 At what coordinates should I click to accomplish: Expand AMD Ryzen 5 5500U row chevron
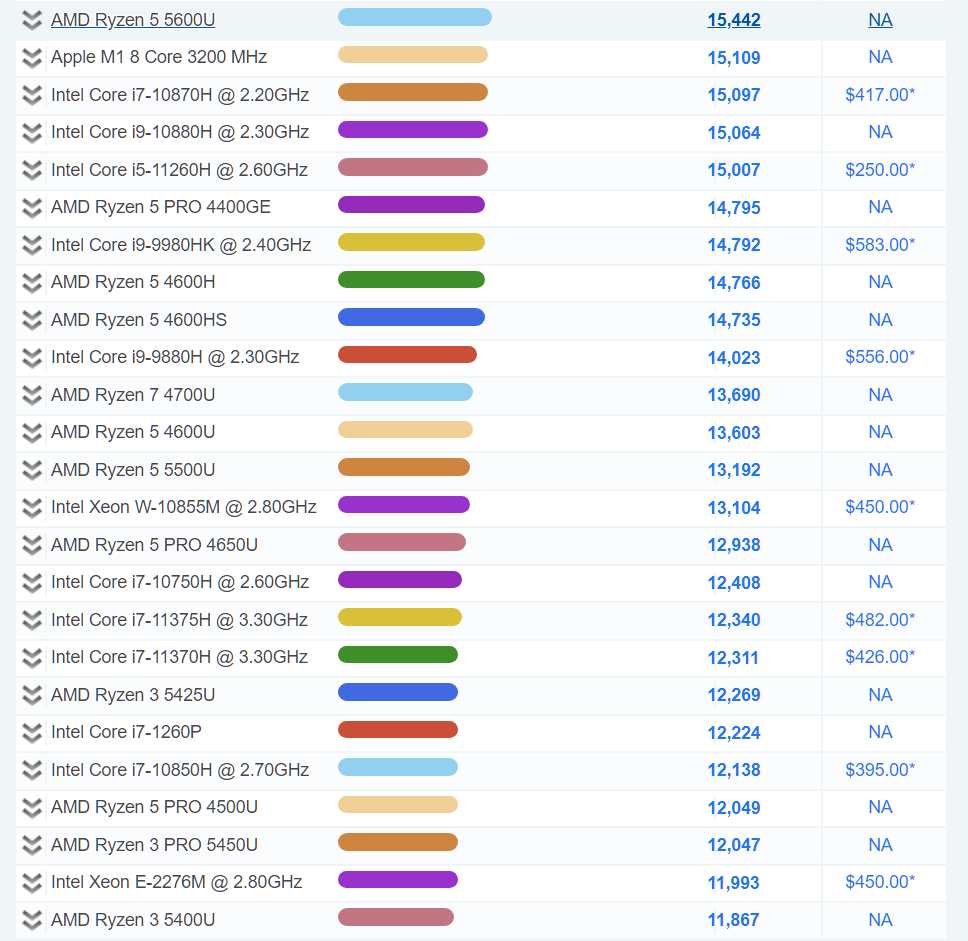pos(31,470)
